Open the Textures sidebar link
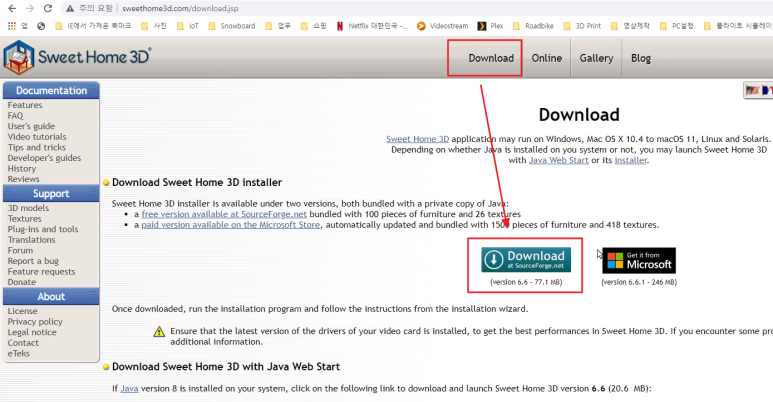Screen dimensions: 773x402 coord(25,219)
